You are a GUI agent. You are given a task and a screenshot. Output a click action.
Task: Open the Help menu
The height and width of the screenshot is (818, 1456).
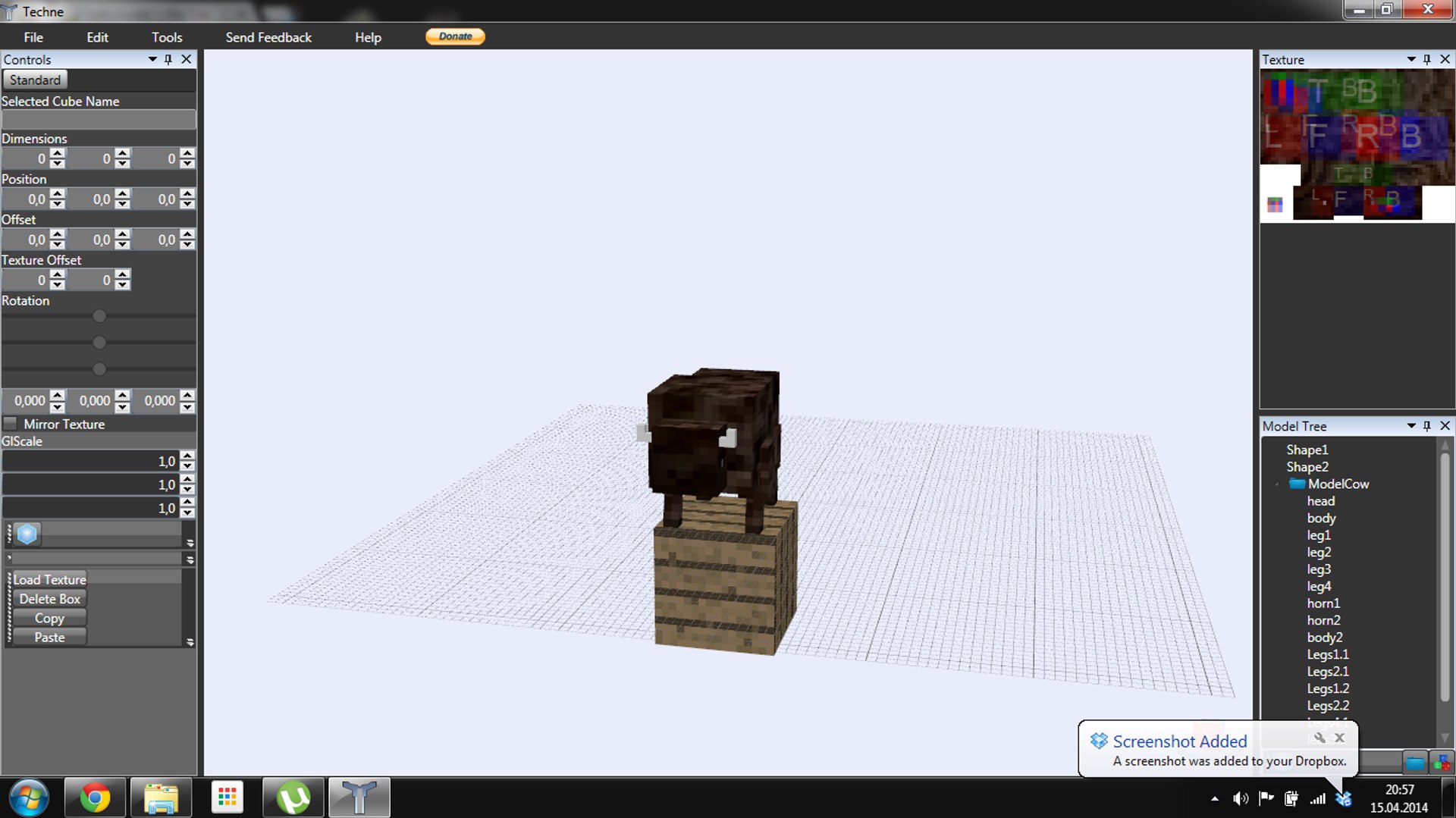(368, 37)
